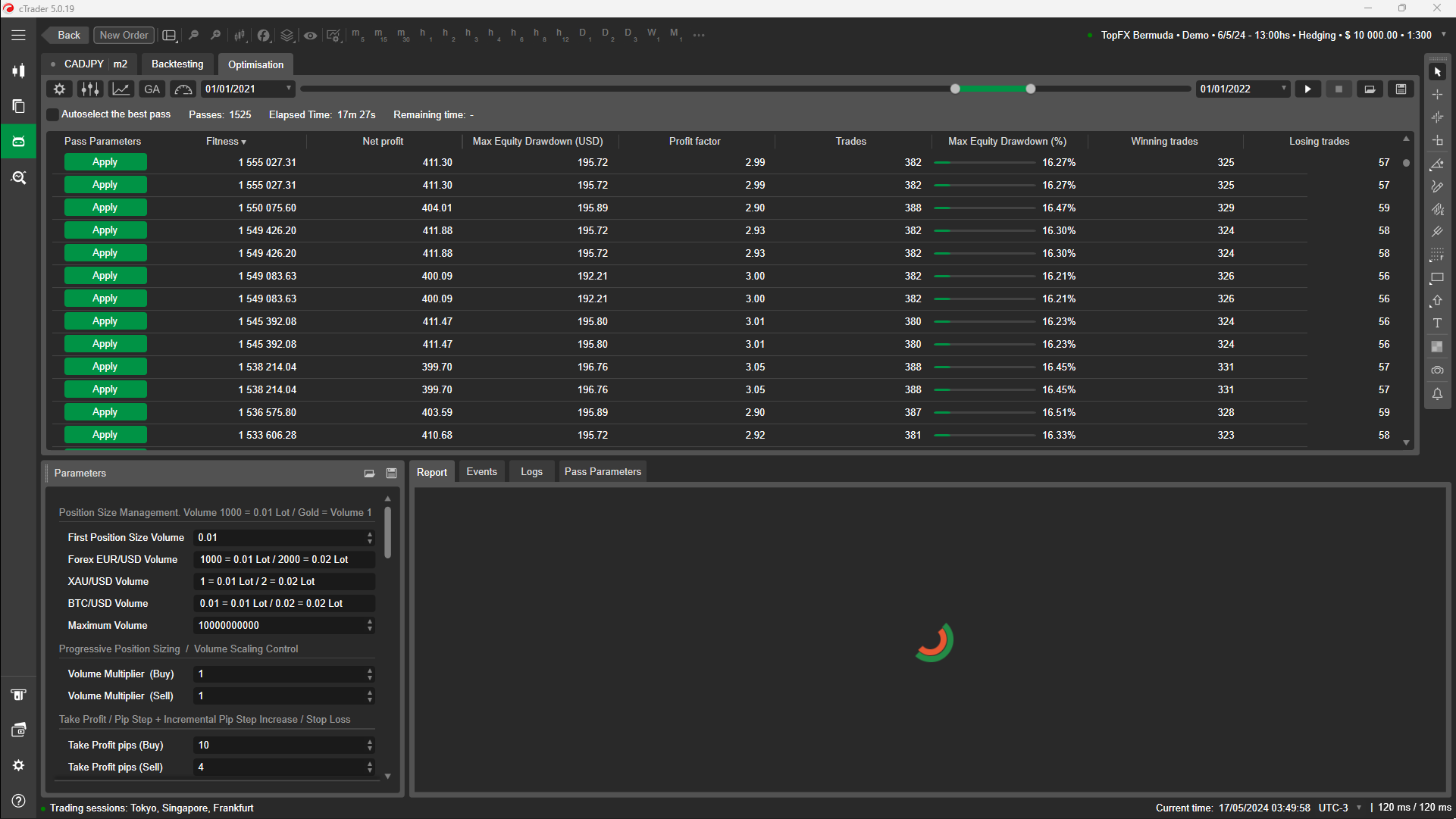Open price alerts bell icon

[1437, 394]
